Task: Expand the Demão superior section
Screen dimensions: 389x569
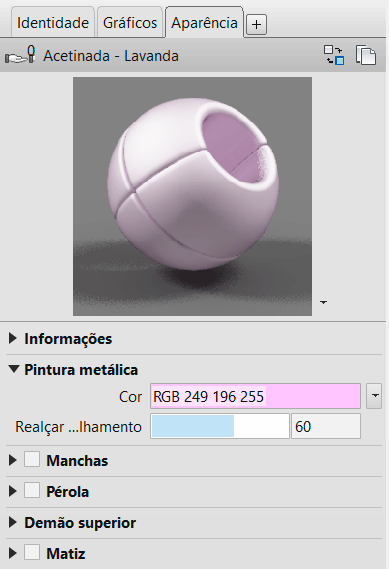Action: (13, 522)
